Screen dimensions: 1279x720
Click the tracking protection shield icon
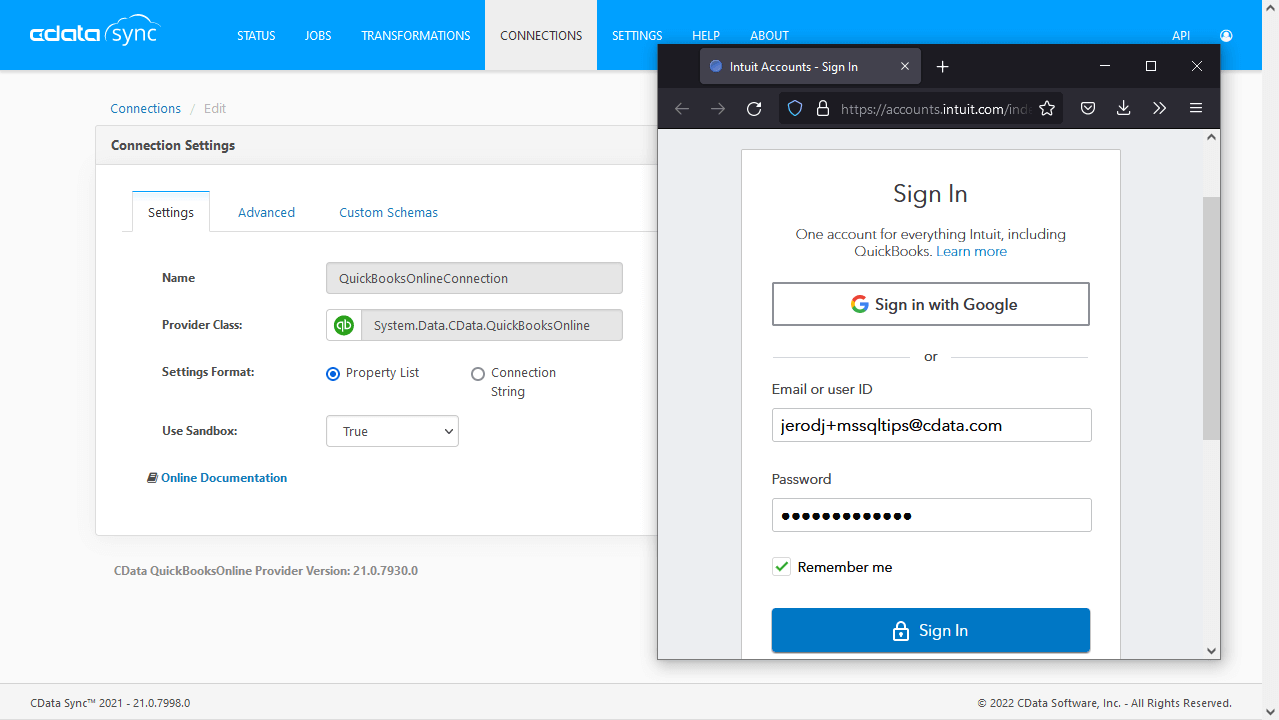[x=795, y=108]
